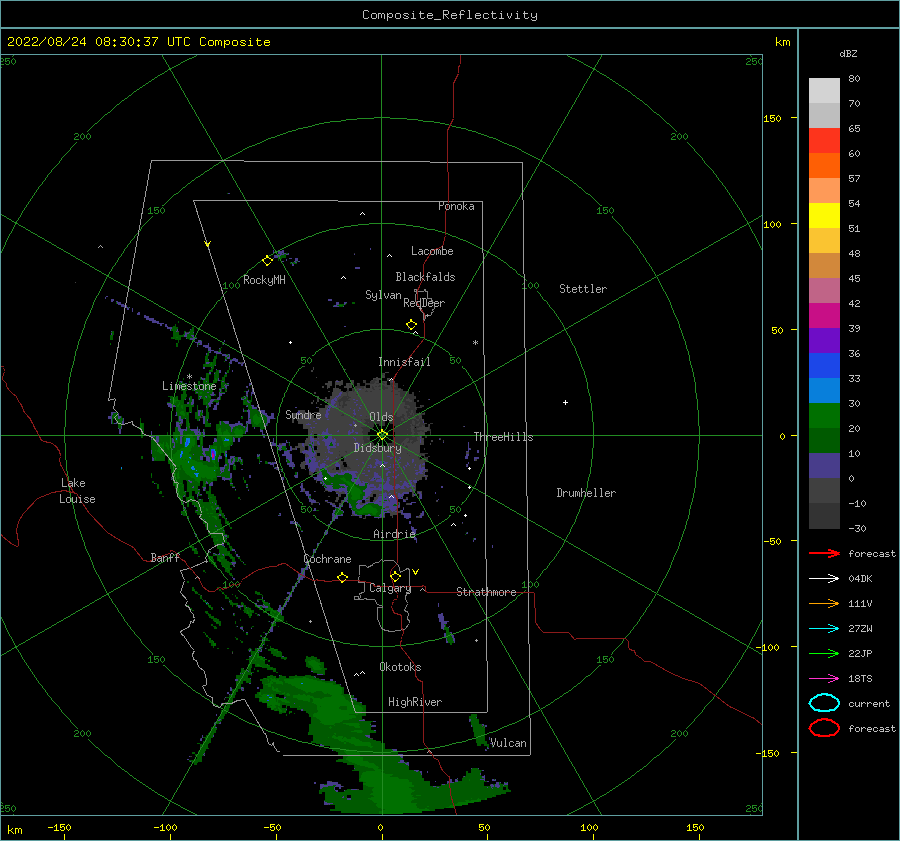900x841 pixels.
Task: Click the red forecast arrow in legend
Action: click(824, 553)
